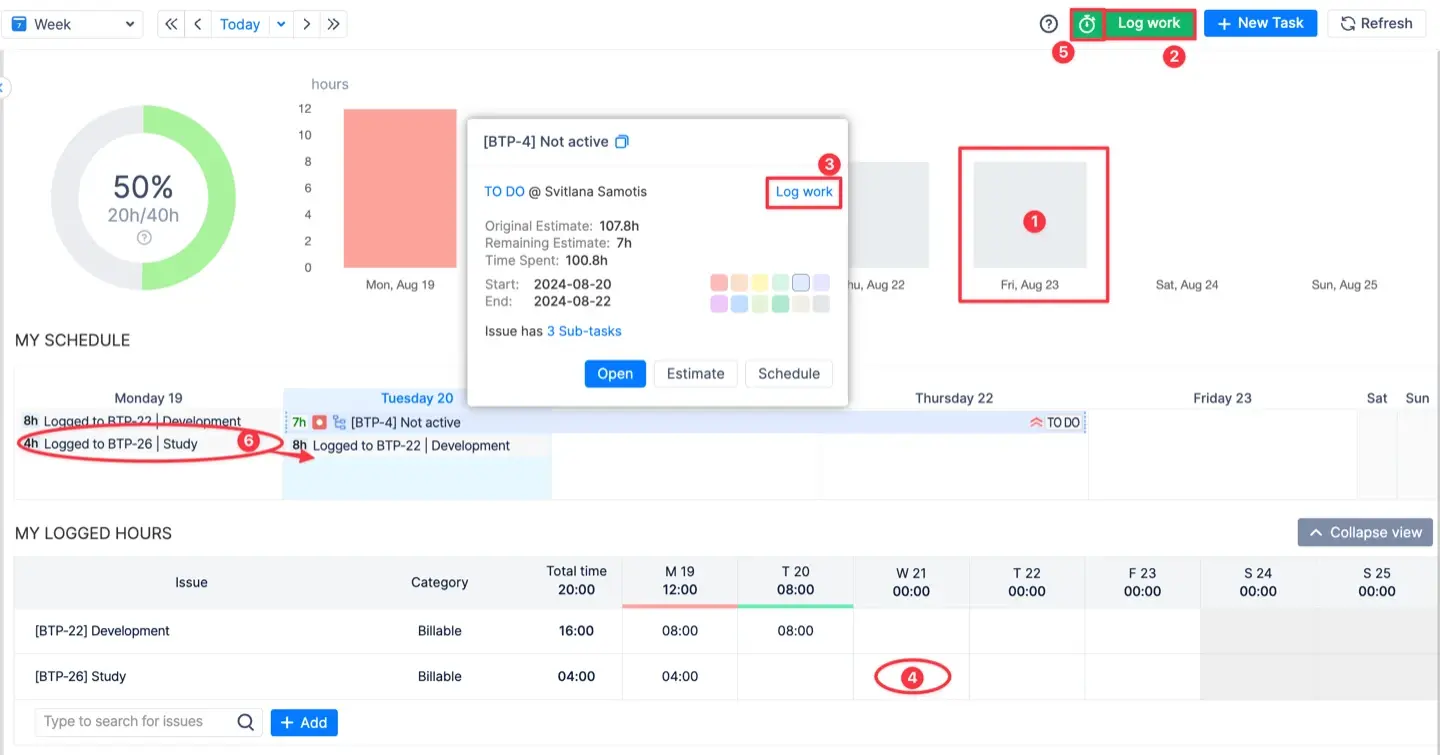Screen dimensions: 1440x755
Task: Jump forward a week with the double-right arrows
Action: 331,23
